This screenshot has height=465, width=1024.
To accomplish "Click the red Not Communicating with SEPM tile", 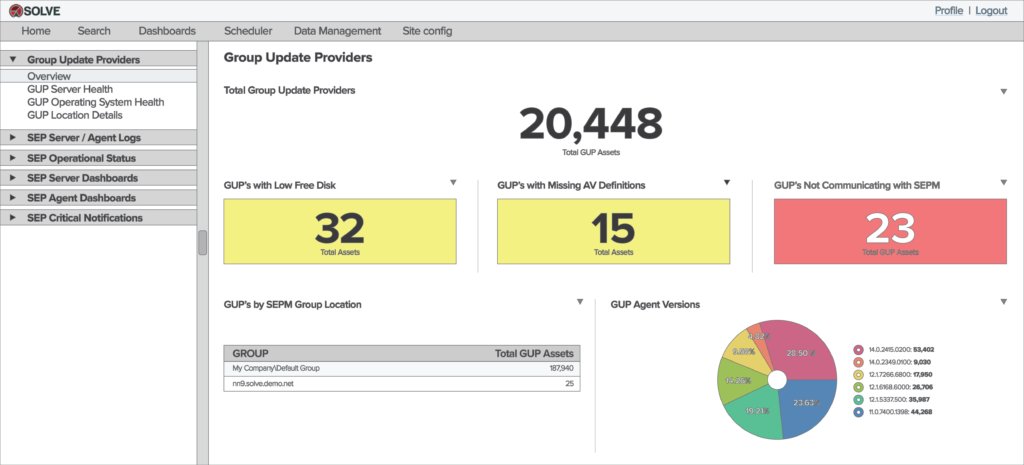I will [890, 231].
